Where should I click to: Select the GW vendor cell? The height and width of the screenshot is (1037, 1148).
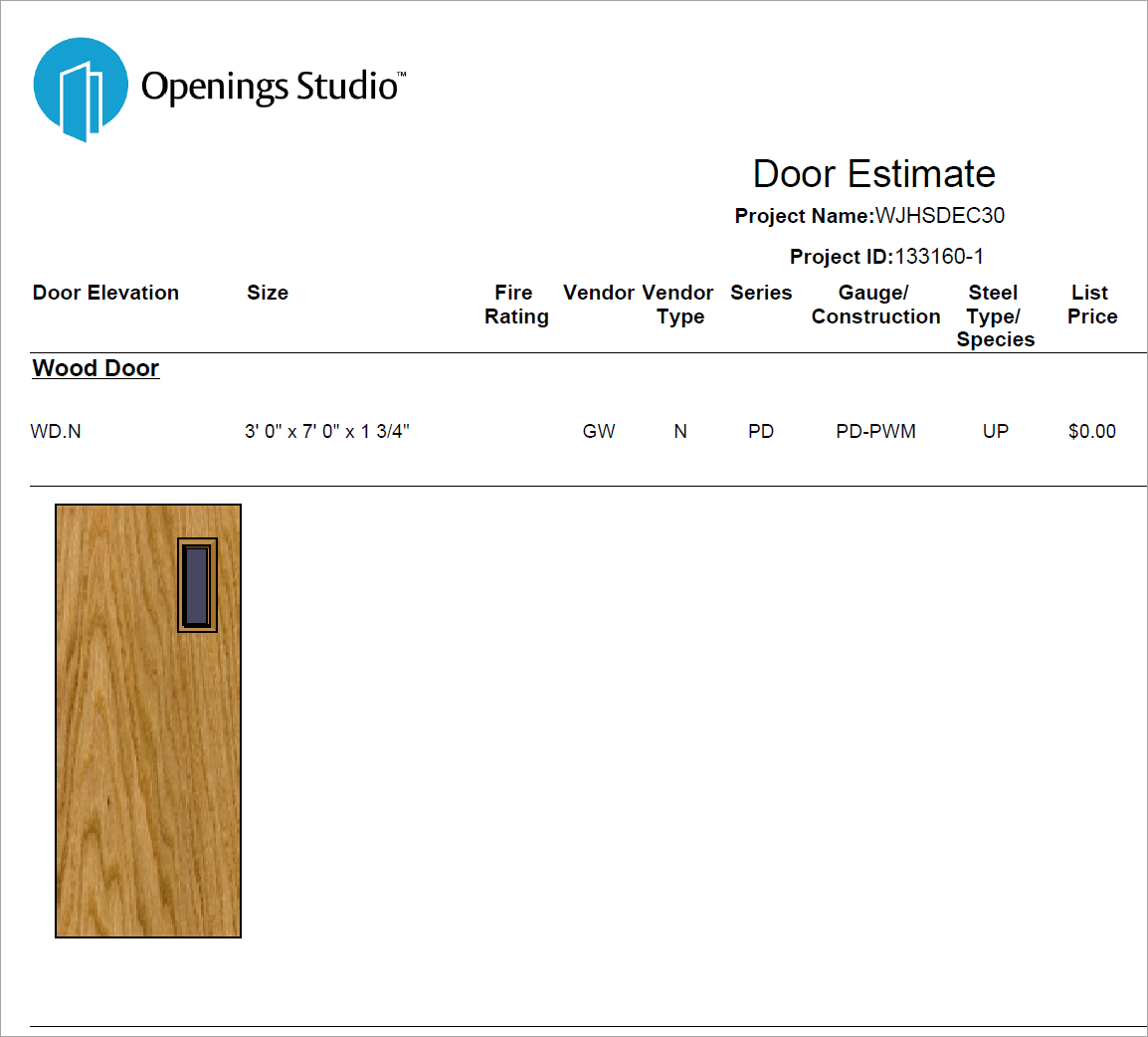pos(599,431)
